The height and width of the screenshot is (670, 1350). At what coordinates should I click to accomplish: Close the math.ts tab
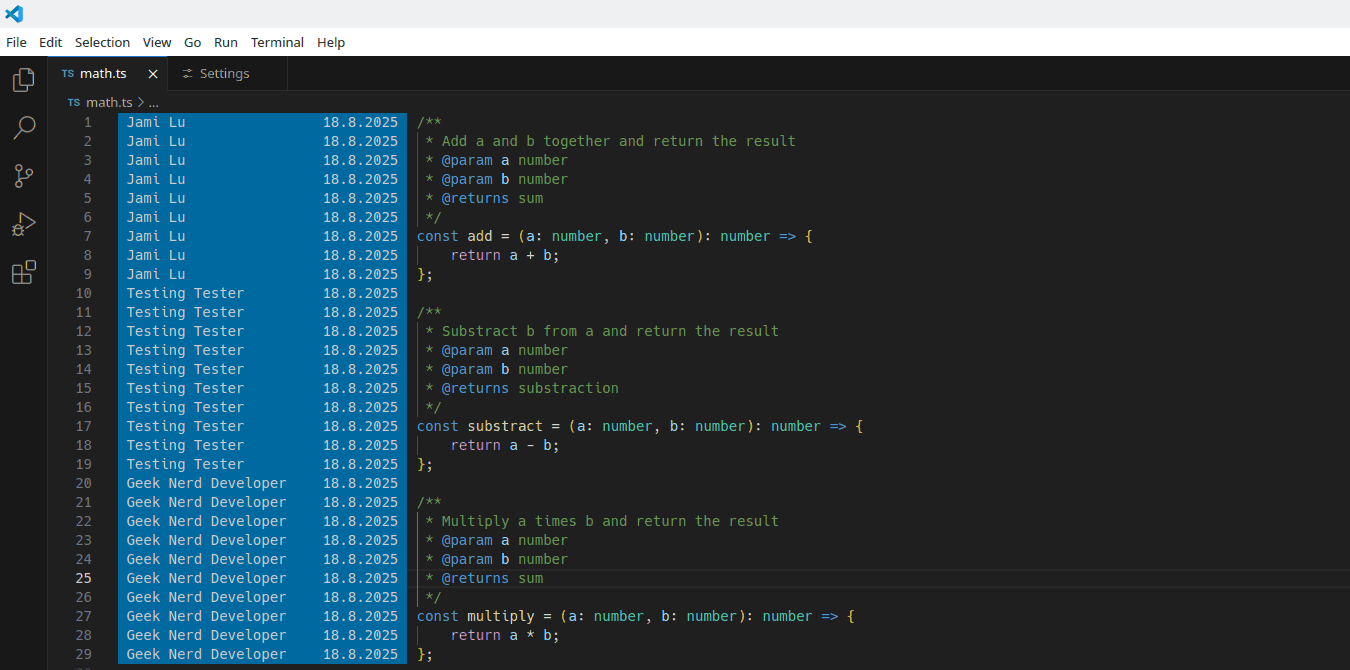coord(153,74)
